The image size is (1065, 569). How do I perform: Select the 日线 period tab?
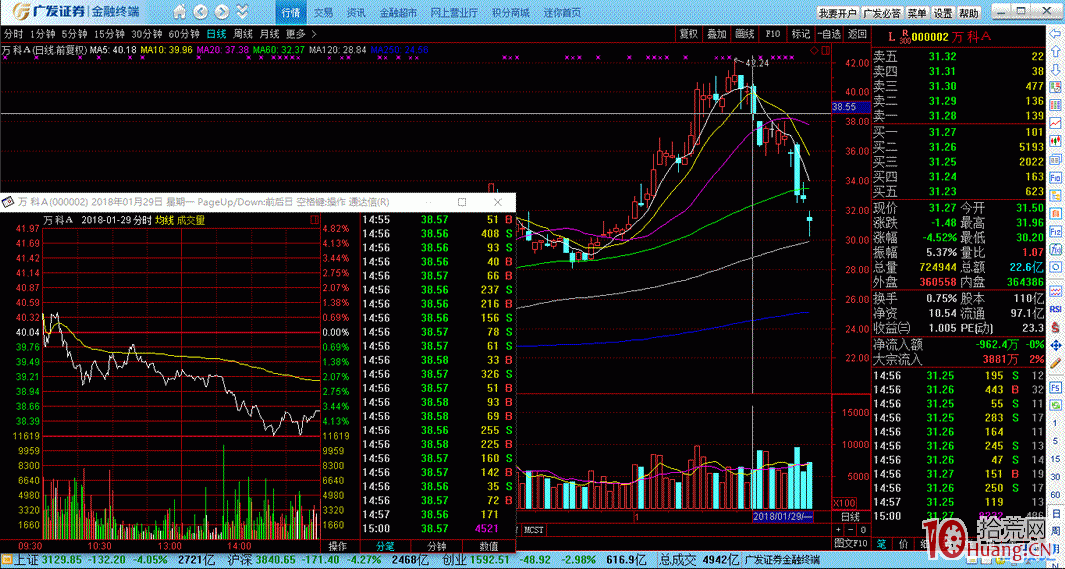click(217, 34)
